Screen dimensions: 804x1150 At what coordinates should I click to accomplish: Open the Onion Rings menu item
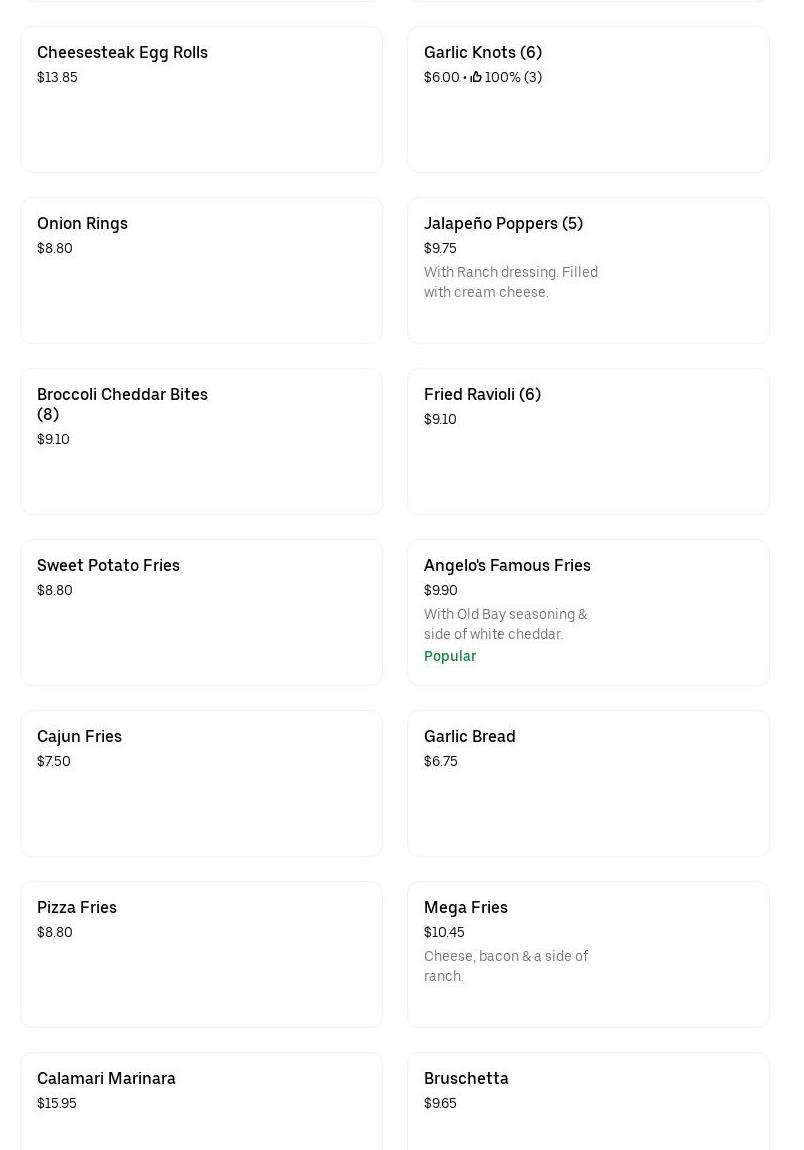201,271
